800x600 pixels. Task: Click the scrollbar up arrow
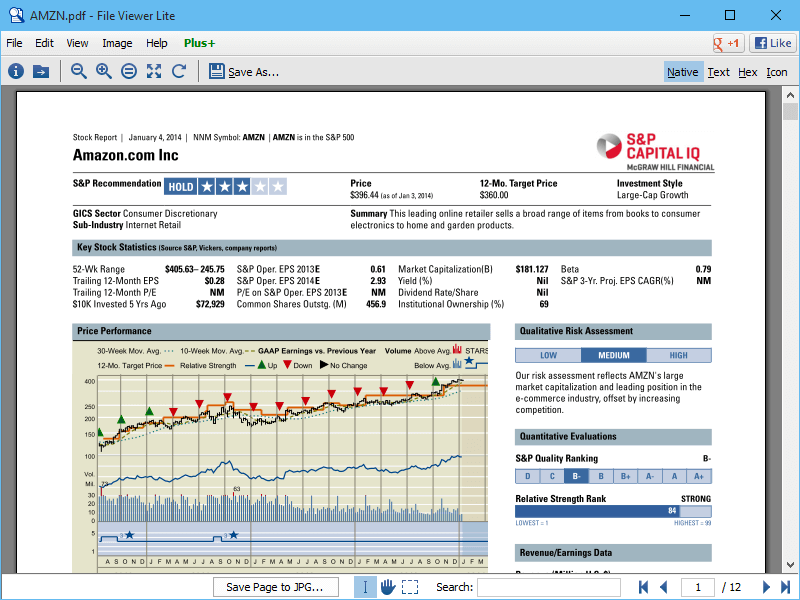pos(790,95)
